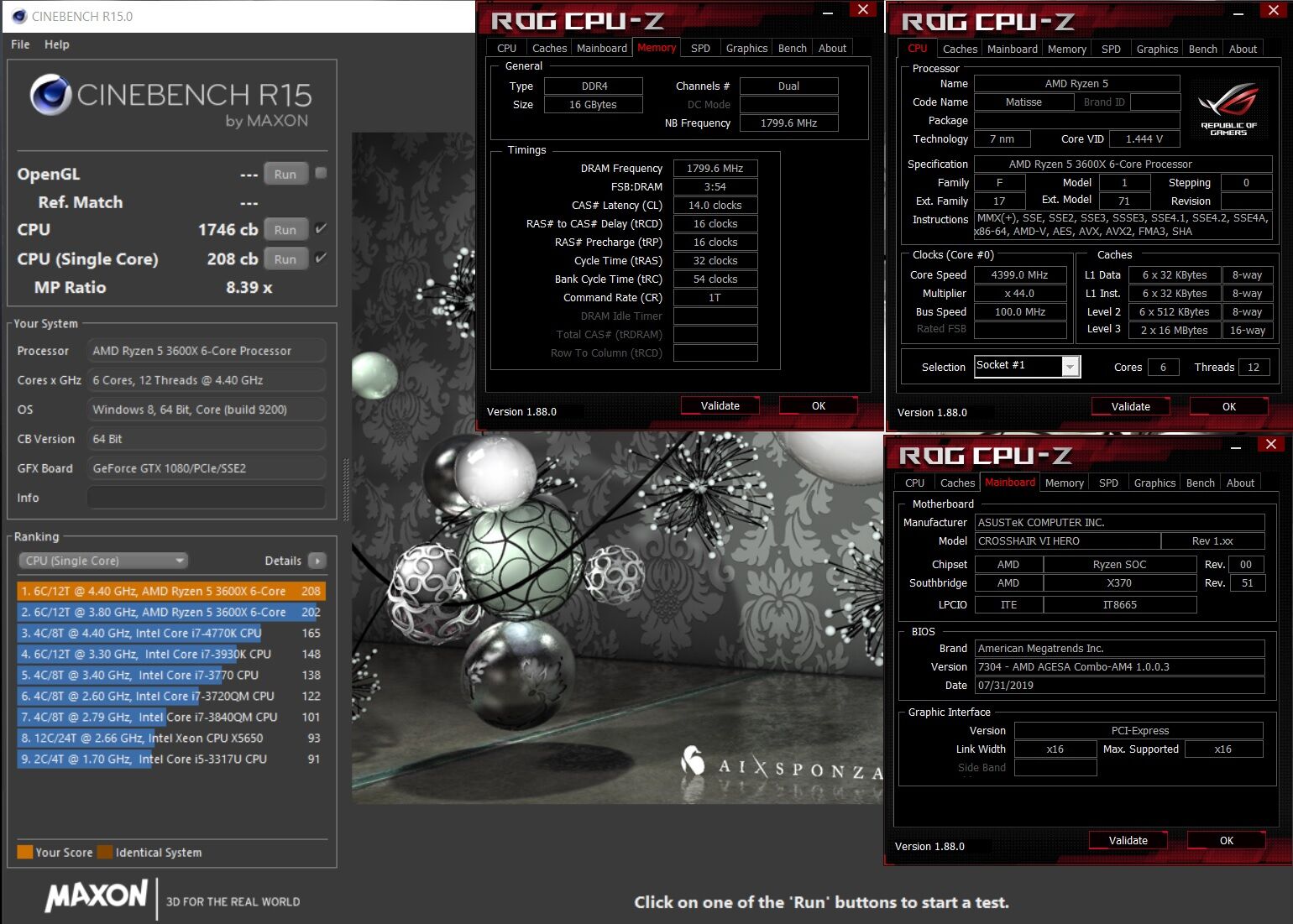Click the Cinebench R15 sphere logo

click(x=50, y=95)
